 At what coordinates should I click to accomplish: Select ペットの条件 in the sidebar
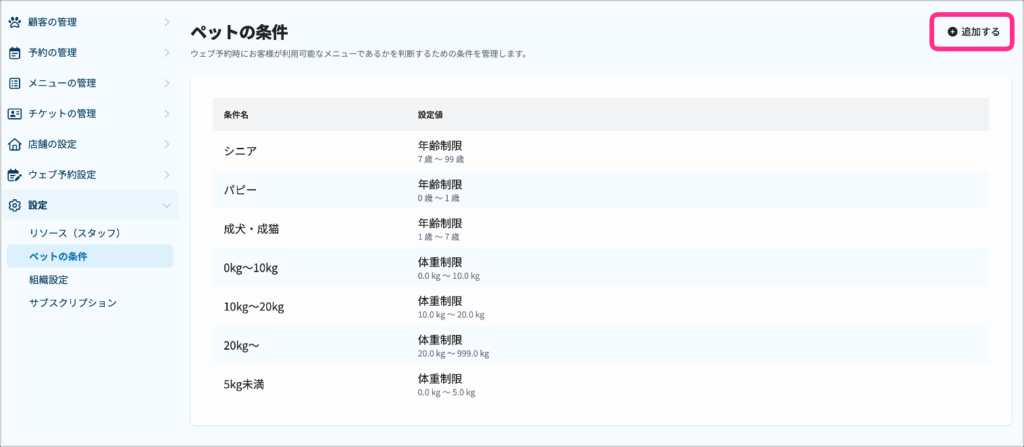click(90, 256)
